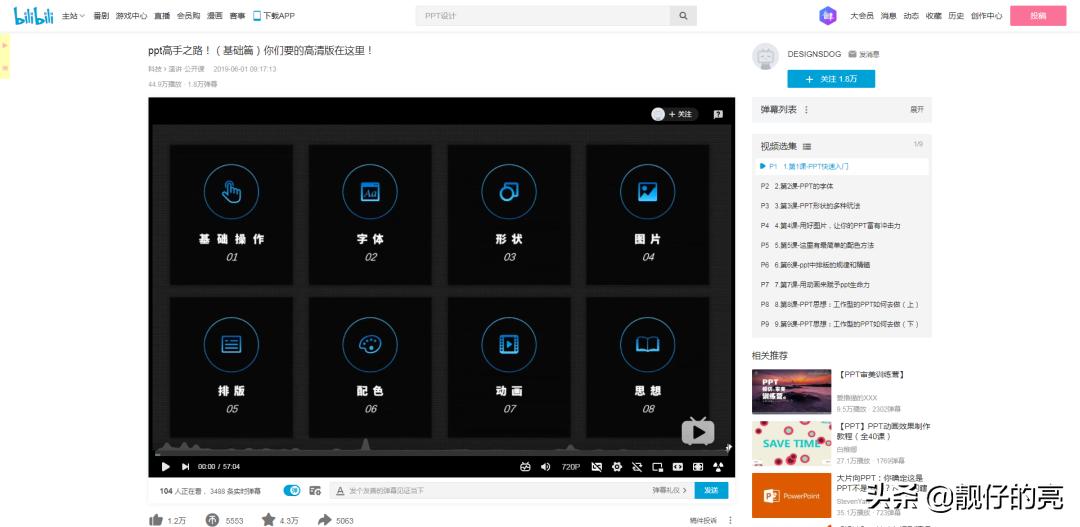Image resolution: width=1080 pixels, height=527 pixels.
Task: Open 历史 history link
Action: coord(956,16)
